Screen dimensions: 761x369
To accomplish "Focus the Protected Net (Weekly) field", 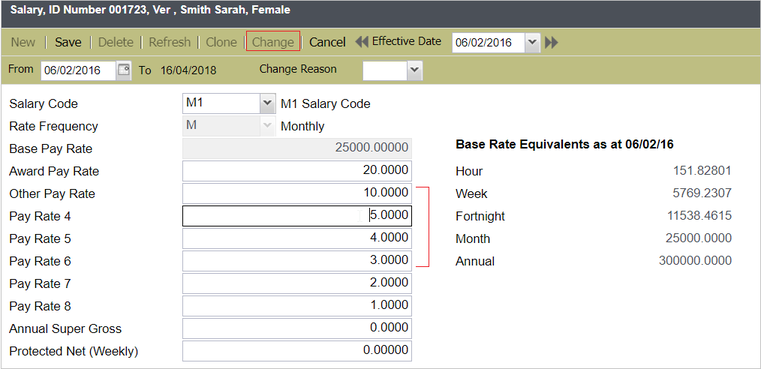I will tap(297, 351).
